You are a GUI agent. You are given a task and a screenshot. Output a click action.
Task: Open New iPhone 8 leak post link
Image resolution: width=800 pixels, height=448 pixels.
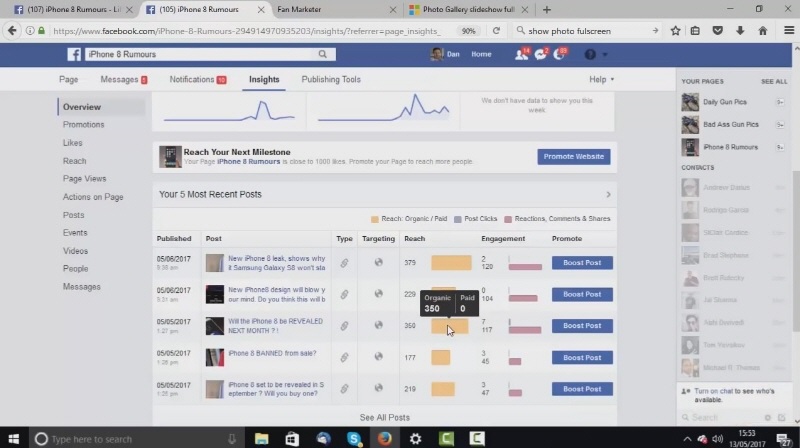click(x=277, y=263)
